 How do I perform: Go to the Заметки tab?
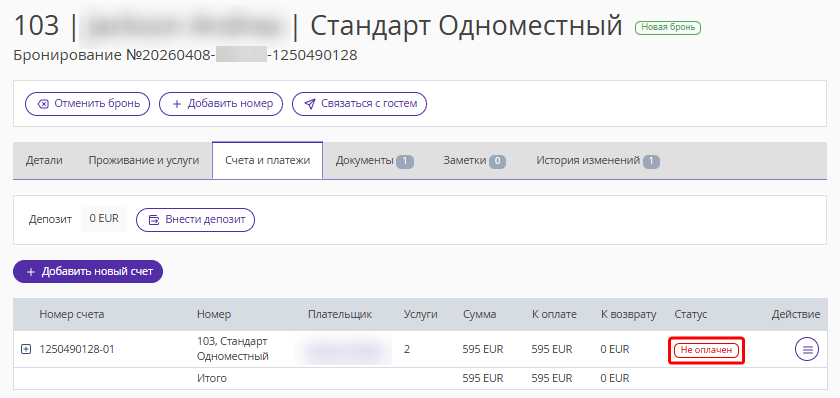475,161
